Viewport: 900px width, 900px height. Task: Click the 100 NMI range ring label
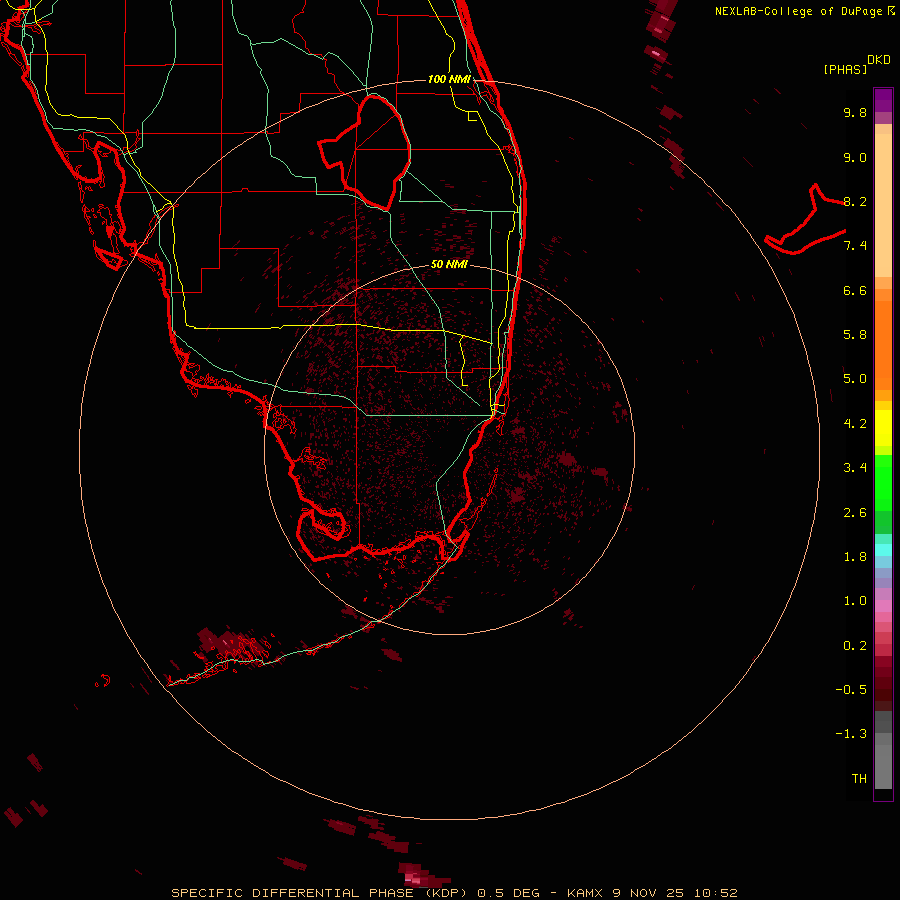pyautogui.click(x=449, y=79)
